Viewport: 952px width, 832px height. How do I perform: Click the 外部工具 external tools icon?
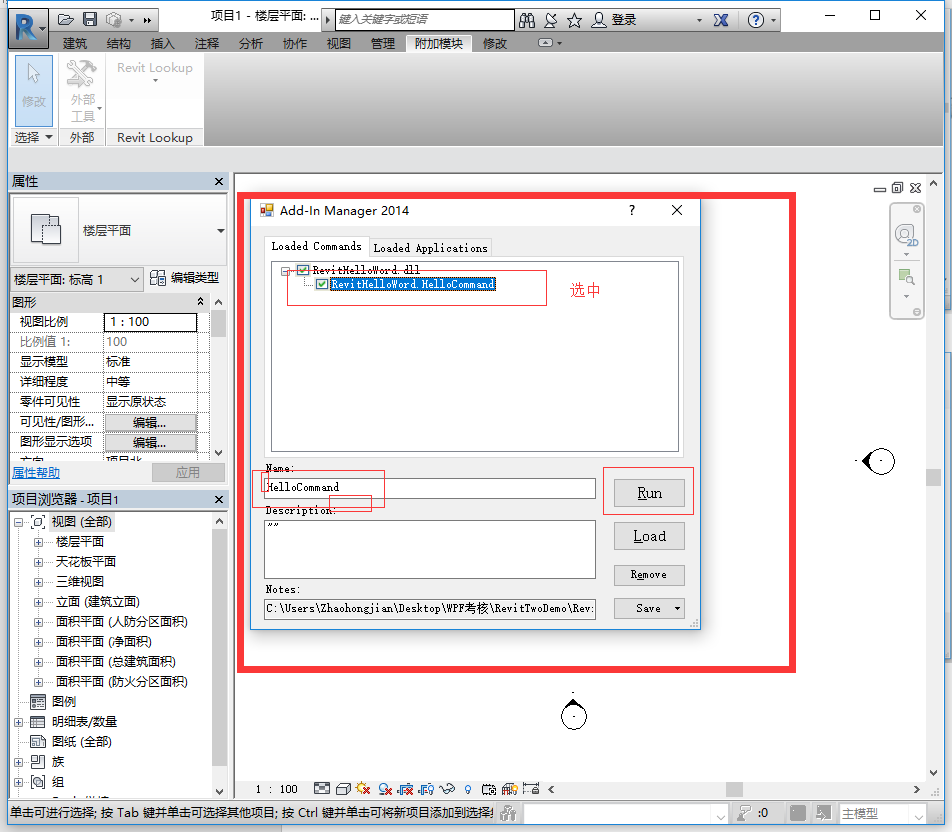tap(82, 90)
